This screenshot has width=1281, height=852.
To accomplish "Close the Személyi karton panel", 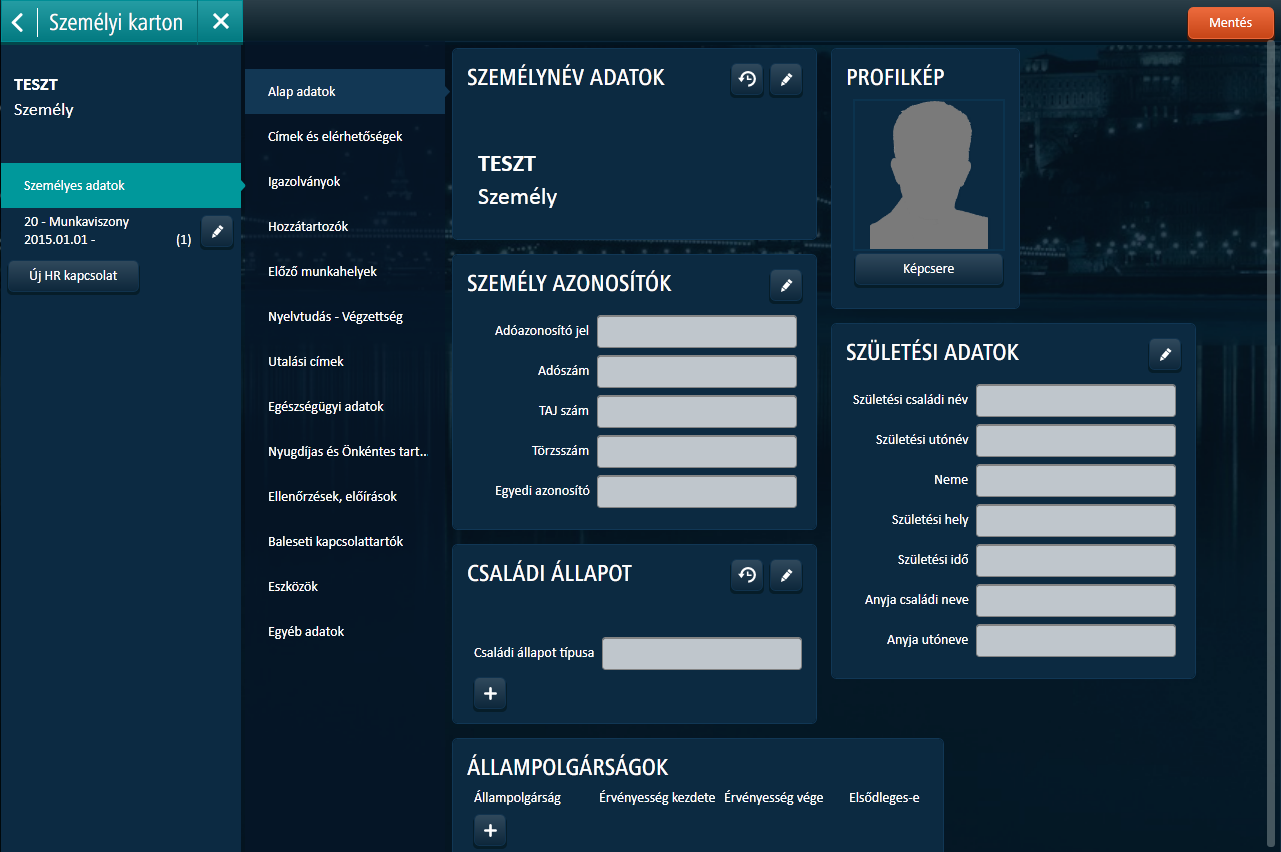I will (221, 22).
